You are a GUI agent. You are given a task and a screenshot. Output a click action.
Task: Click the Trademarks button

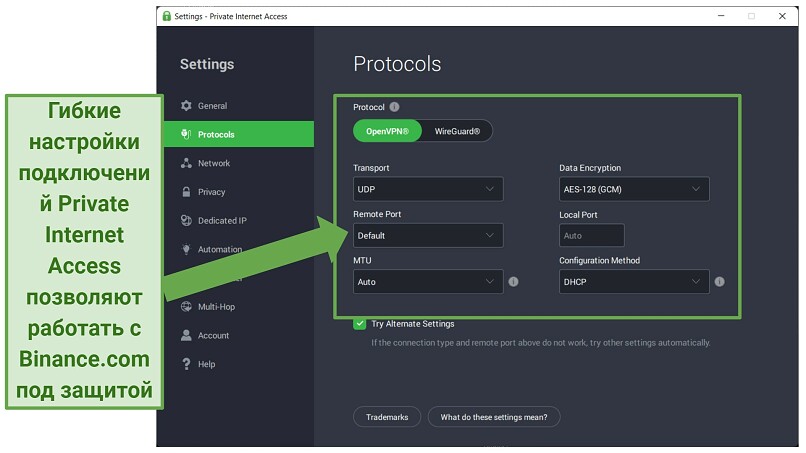pyautogui.click(x=387, y=417)
